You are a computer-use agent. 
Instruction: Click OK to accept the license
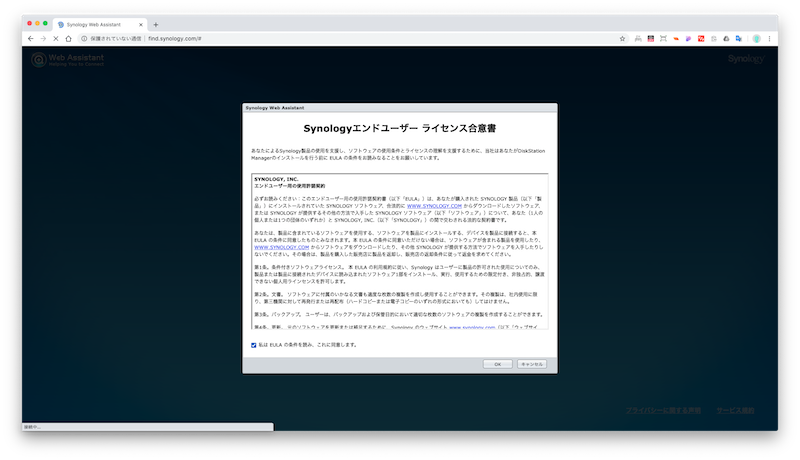pyautogui.click(x=497, y=364)
